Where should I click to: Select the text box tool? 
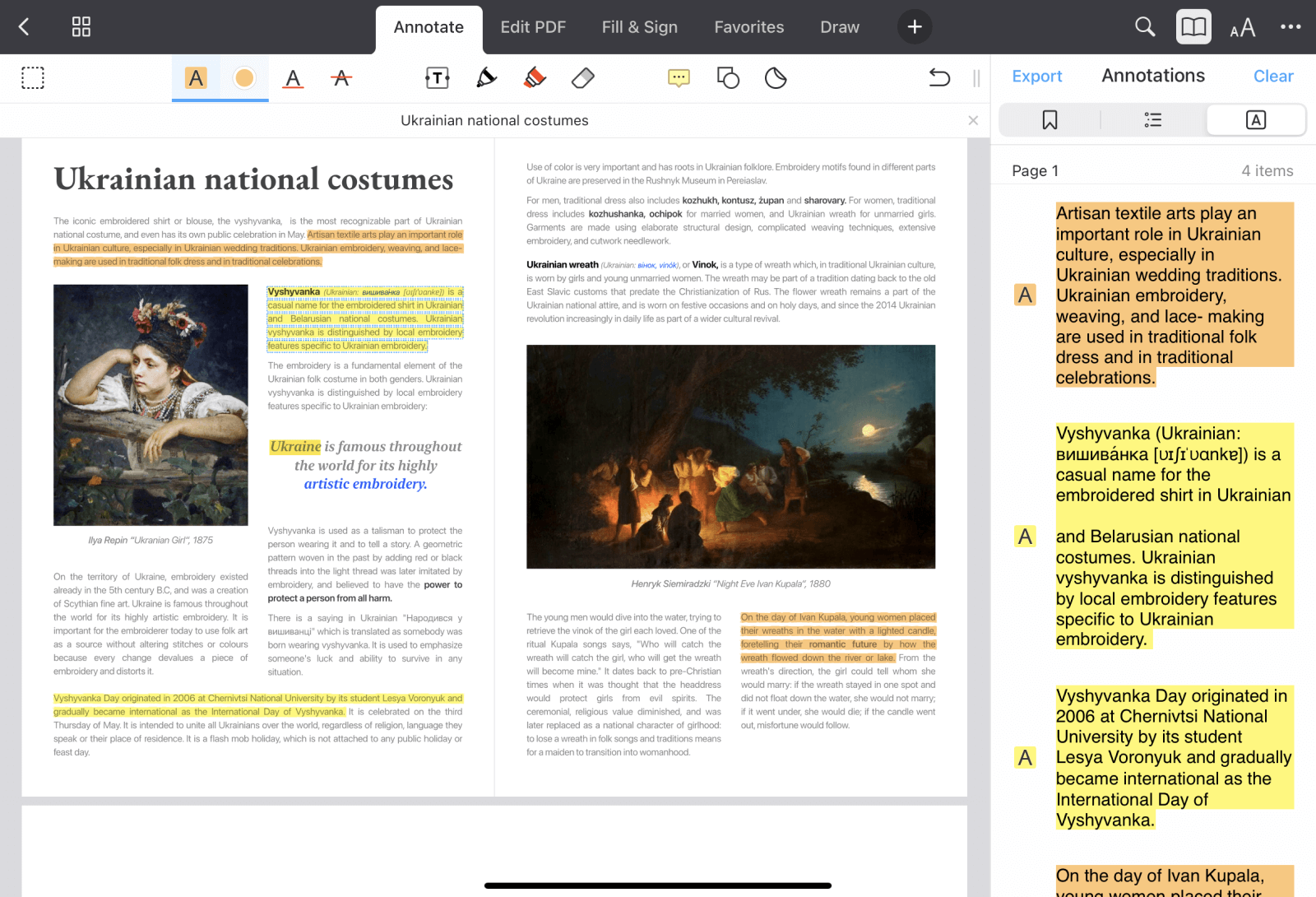tap(438, 78)
